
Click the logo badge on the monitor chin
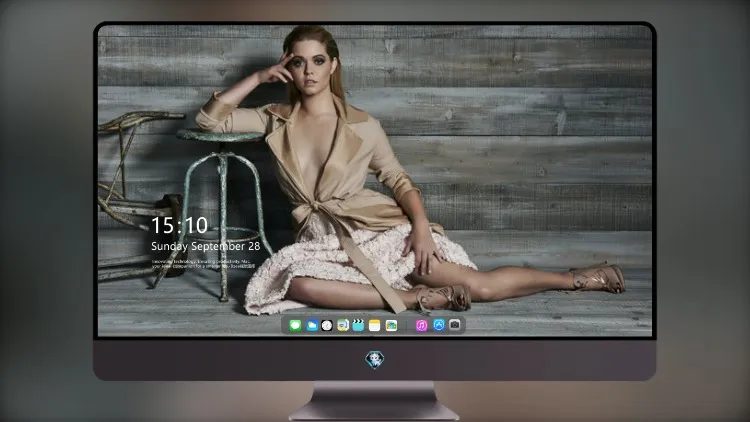[x=375, y=360]
